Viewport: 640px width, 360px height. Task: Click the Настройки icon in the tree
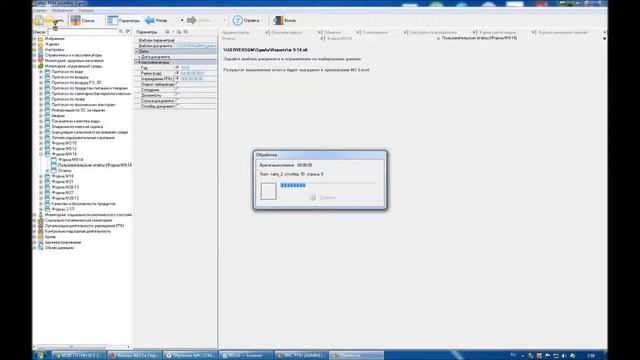pos(41,49)
